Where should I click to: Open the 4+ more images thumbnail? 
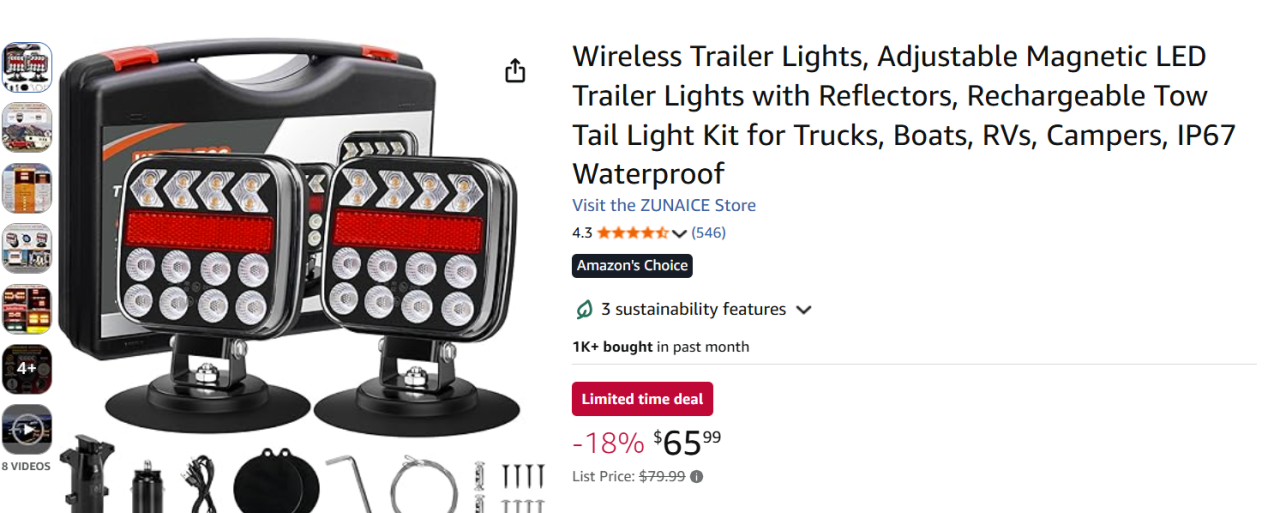(x=27, y=369)
